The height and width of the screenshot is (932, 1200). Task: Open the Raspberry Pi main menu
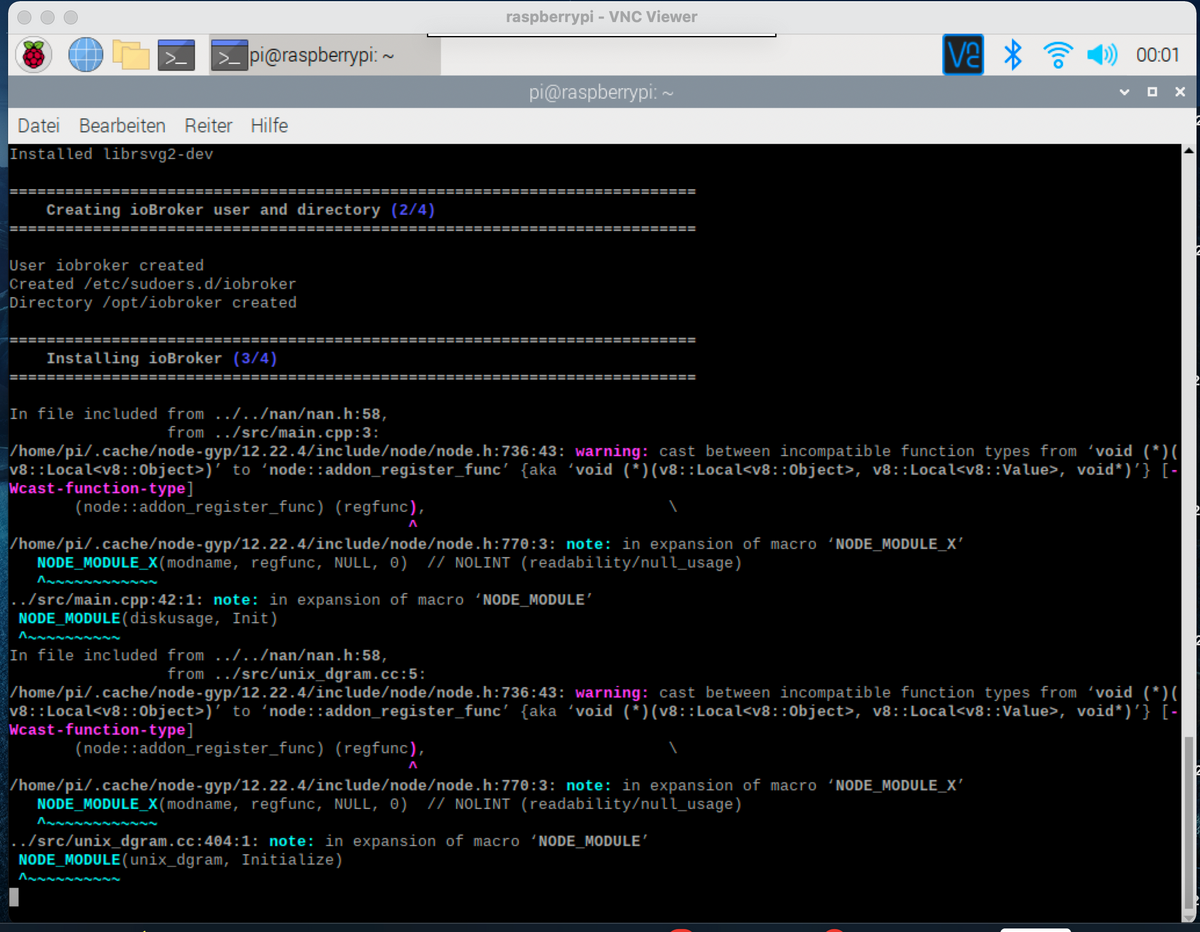[34, 55]
